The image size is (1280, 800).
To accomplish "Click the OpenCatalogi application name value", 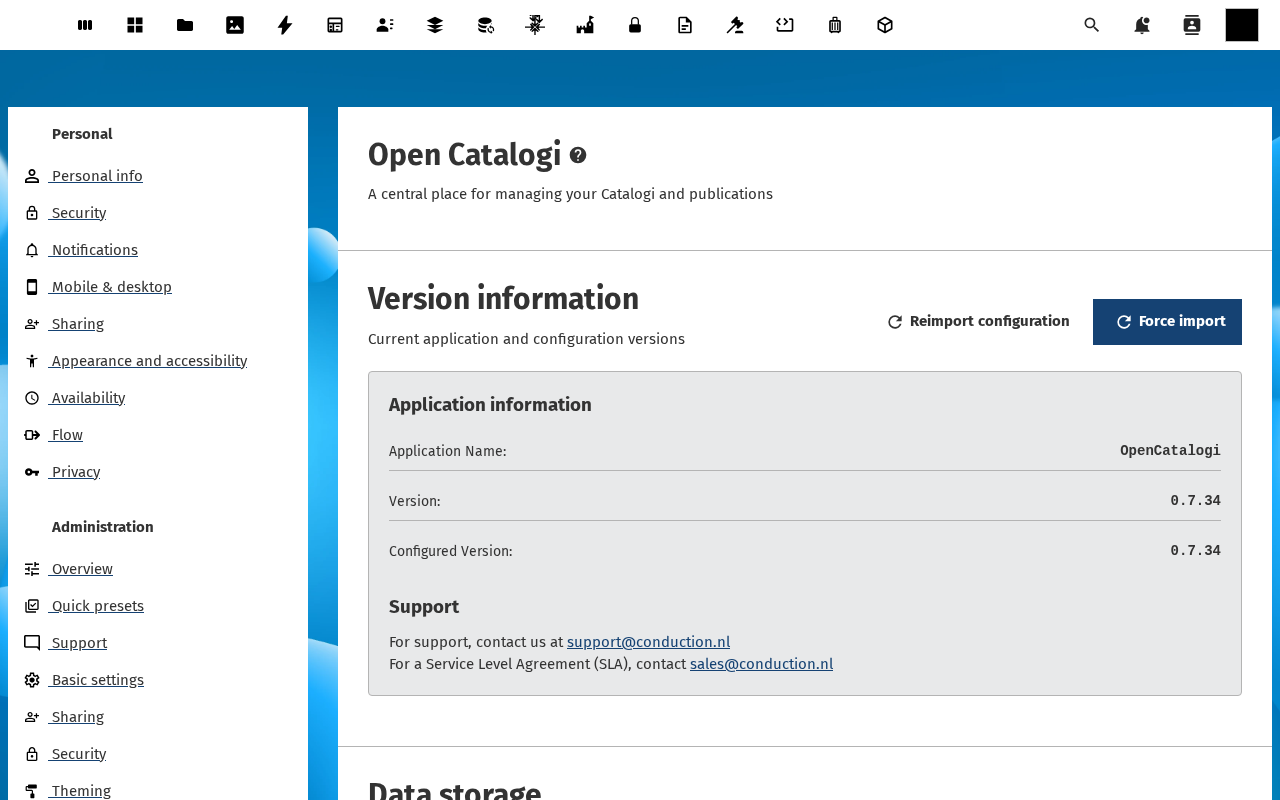I will coord(1170,451).
